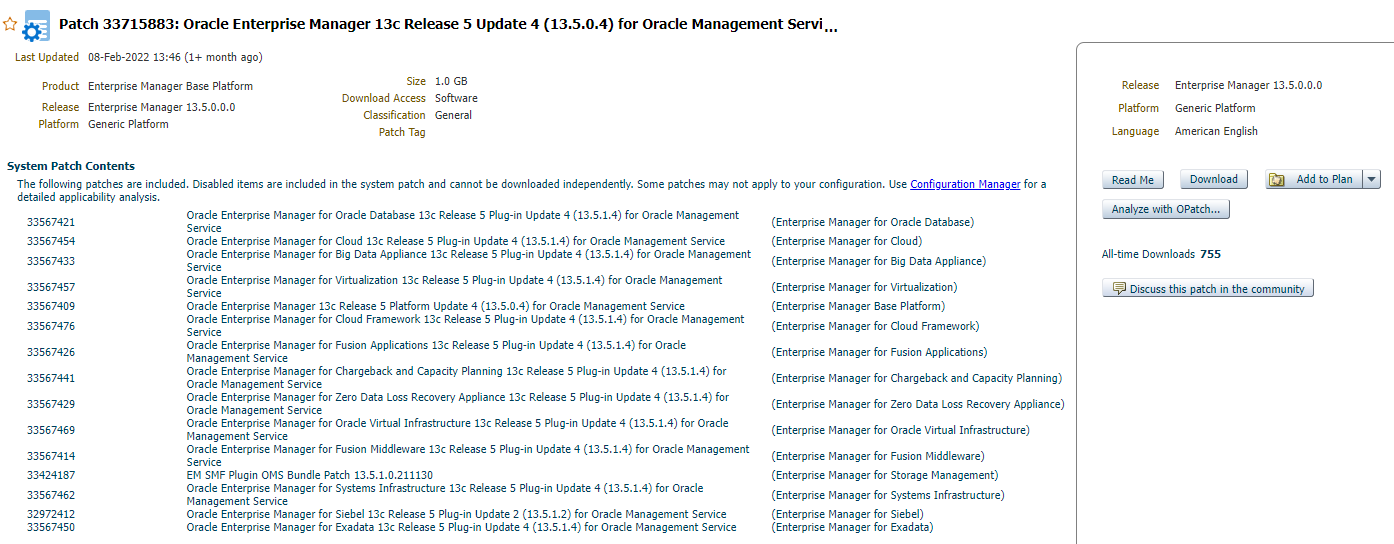
Task: Click the Download Access value Software
Action: [x=456, y=98]
